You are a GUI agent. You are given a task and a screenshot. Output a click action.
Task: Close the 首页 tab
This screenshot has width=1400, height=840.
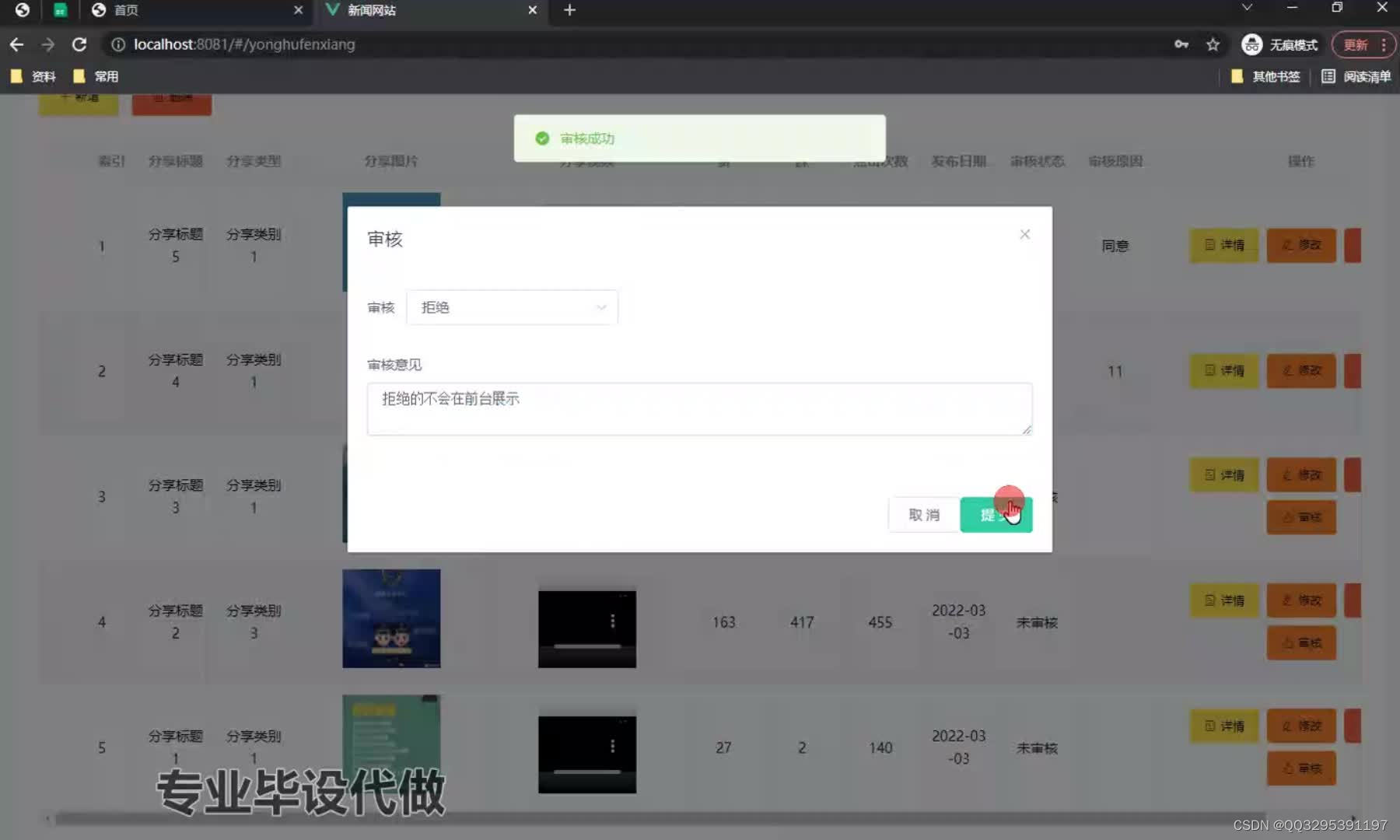coord(298,10)
